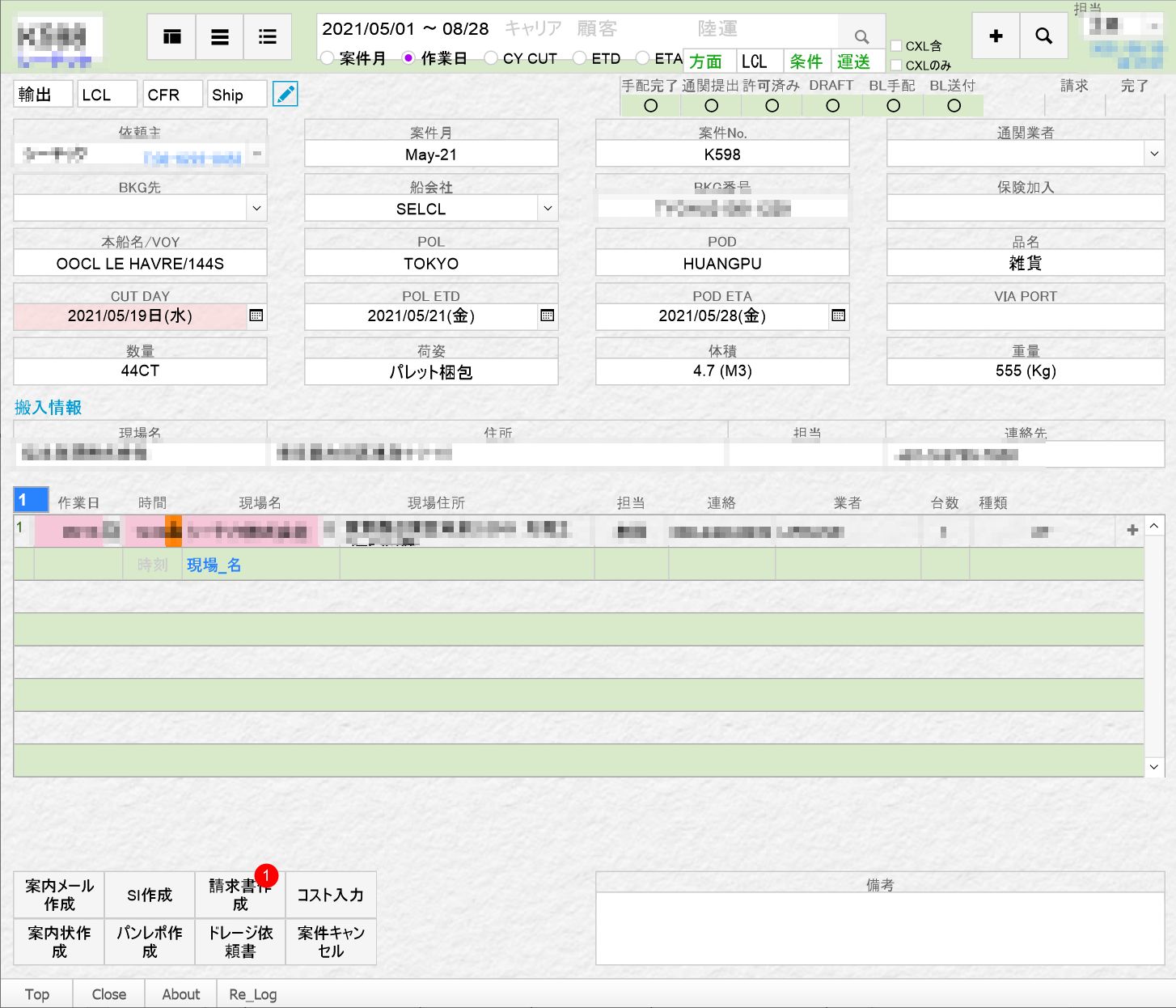1176x1008 pixels.
Task: Click the blue pencil edit icon
Action: coord(285,95)
